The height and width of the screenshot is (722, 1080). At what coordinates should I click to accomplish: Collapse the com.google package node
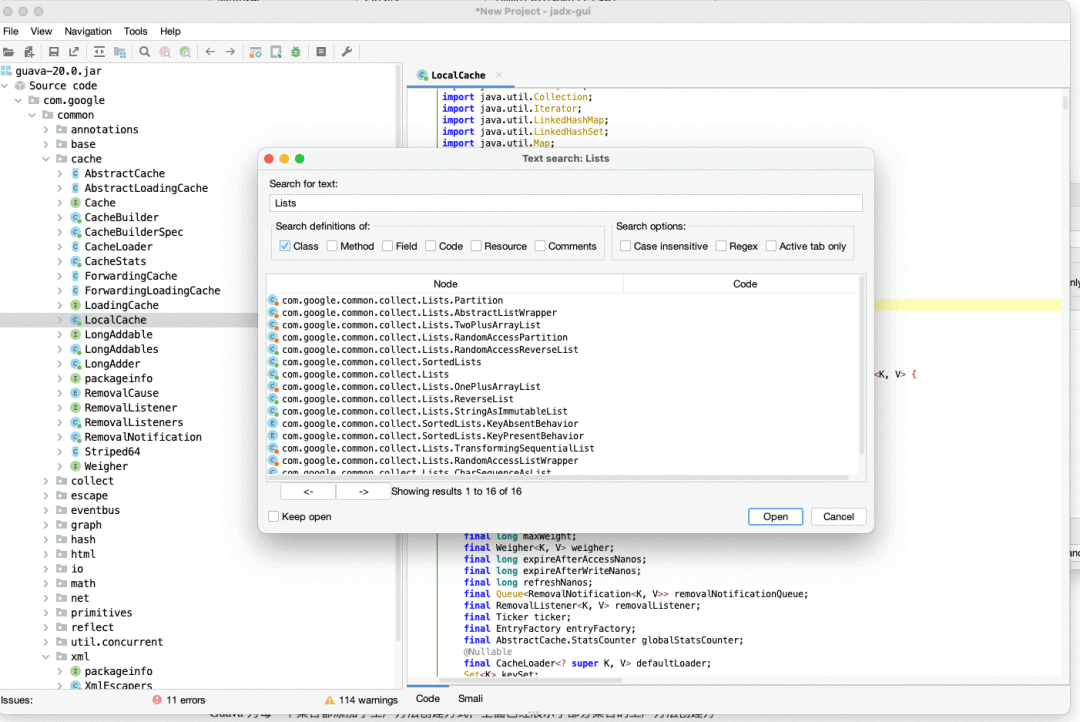coord(19,100)
